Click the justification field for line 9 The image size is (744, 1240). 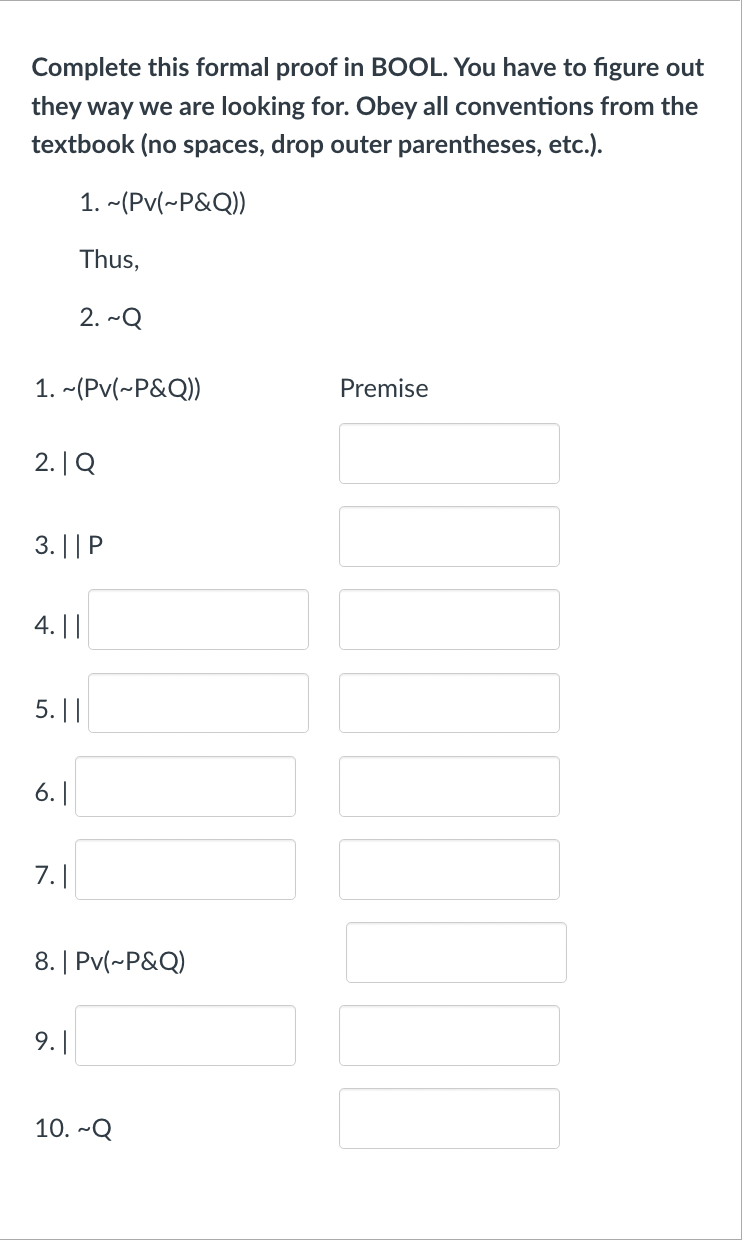[449, 1035]
